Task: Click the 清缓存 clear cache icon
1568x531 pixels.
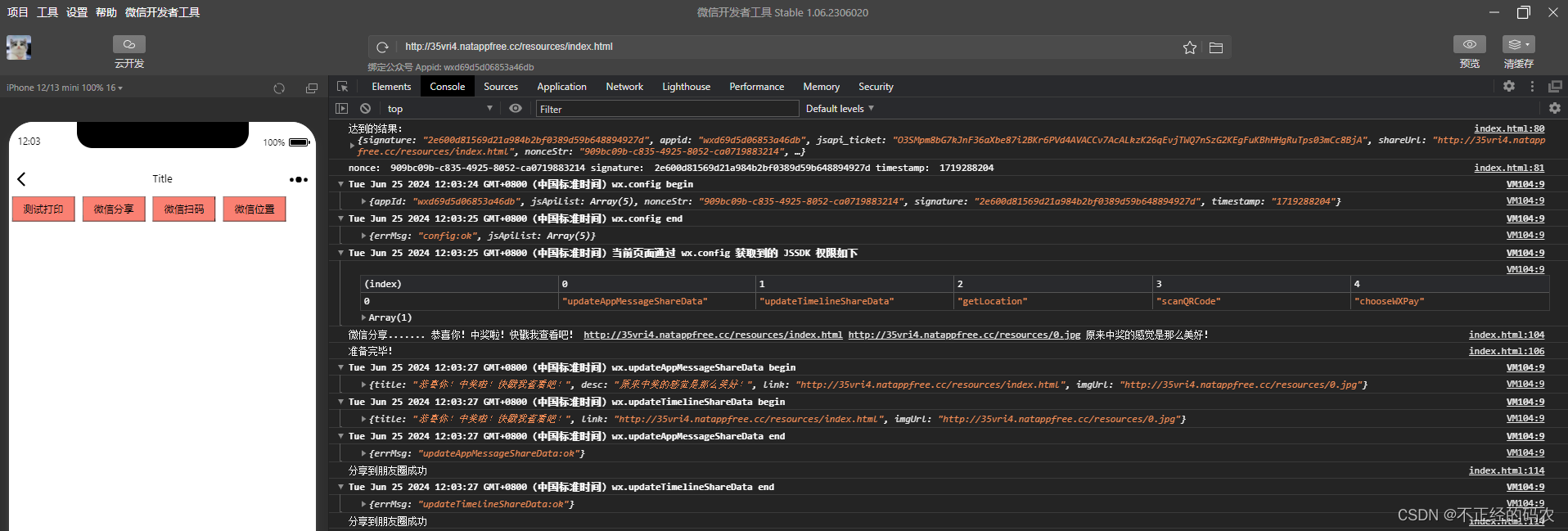Action: 1518,44
